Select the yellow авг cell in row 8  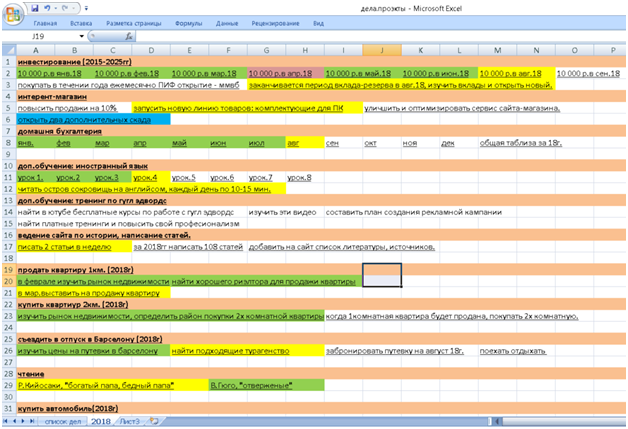tap(305, 143)
